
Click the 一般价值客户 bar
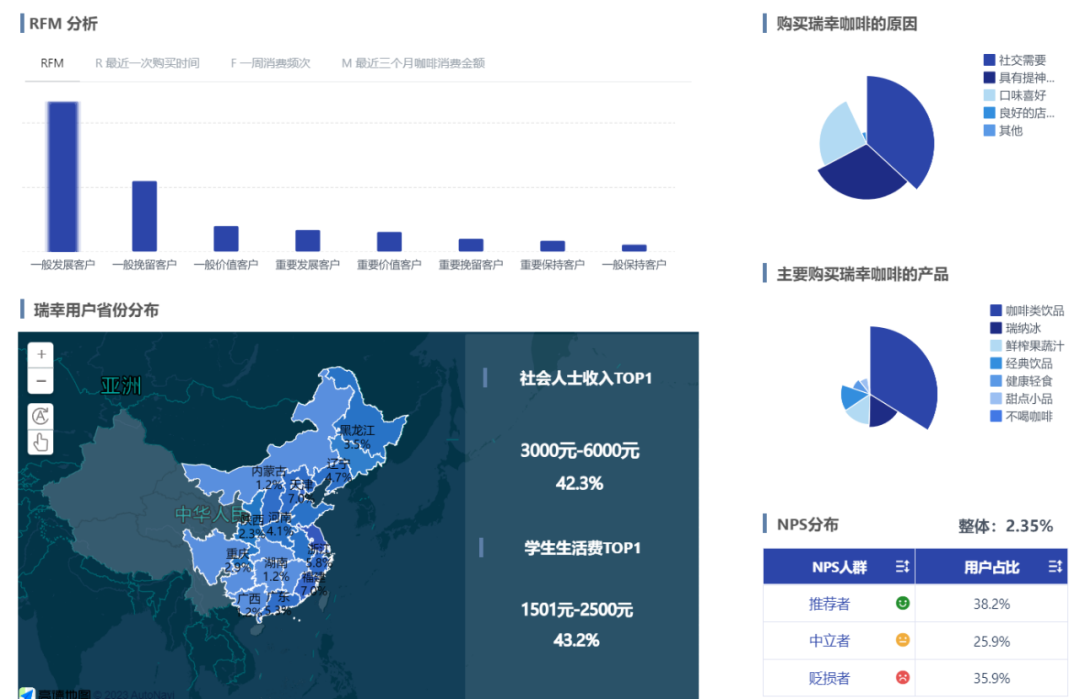point(226,239)
